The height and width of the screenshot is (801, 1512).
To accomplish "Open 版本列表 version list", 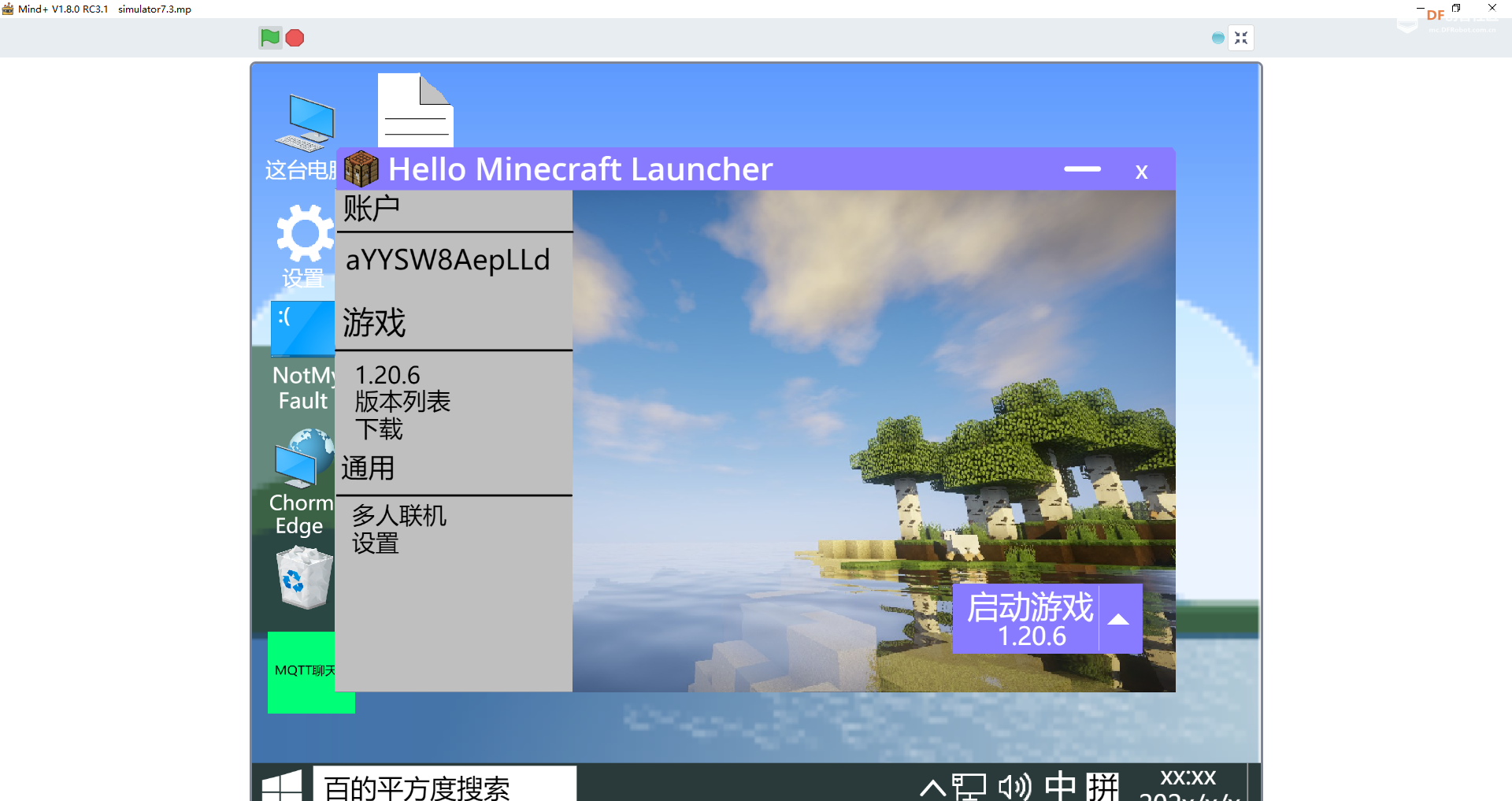I will 402,401.
